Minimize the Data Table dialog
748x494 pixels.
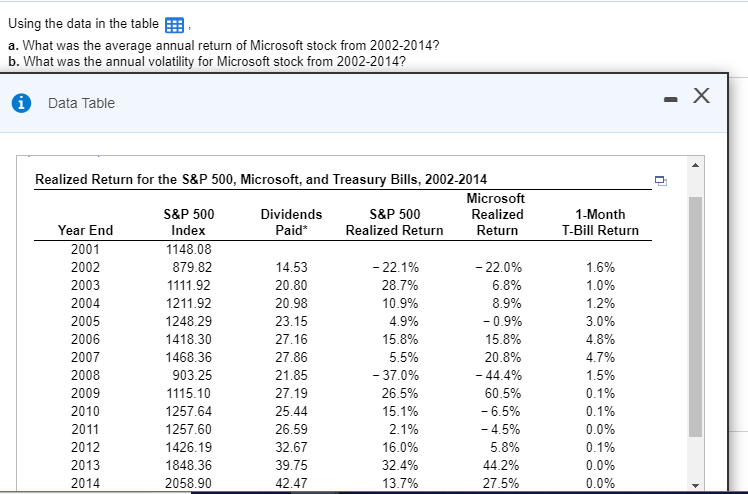click(x=670, y=100)
